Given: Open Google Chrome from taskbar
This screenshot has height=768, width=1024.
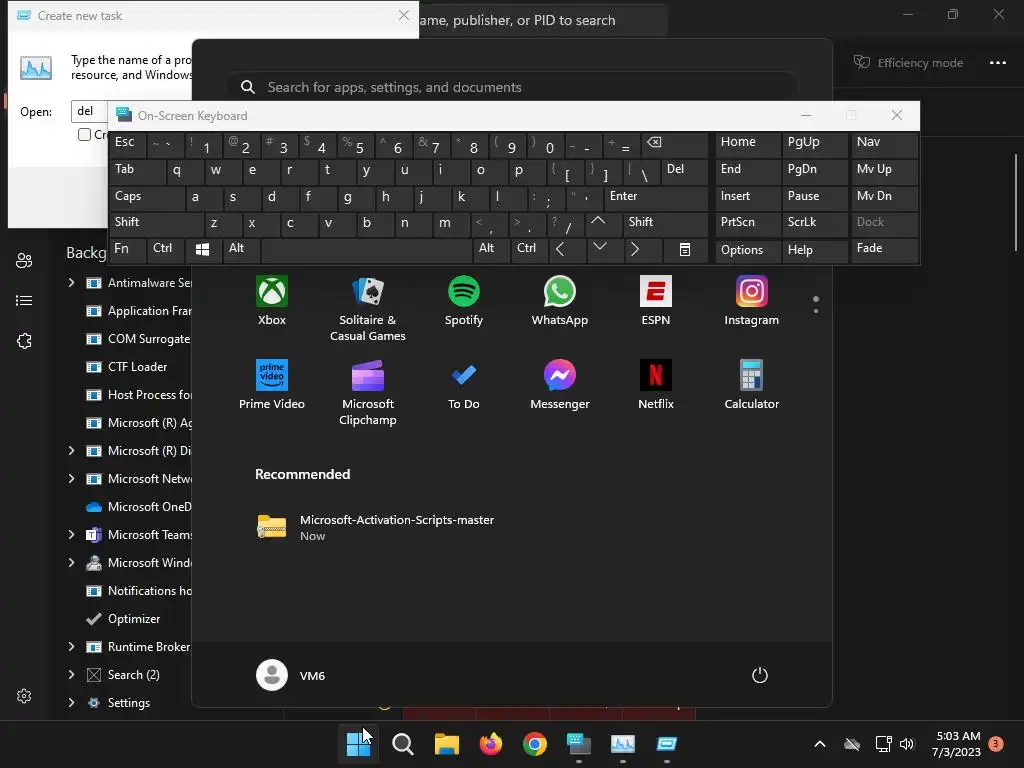Looking at the screenshot, I should (534, 744).
